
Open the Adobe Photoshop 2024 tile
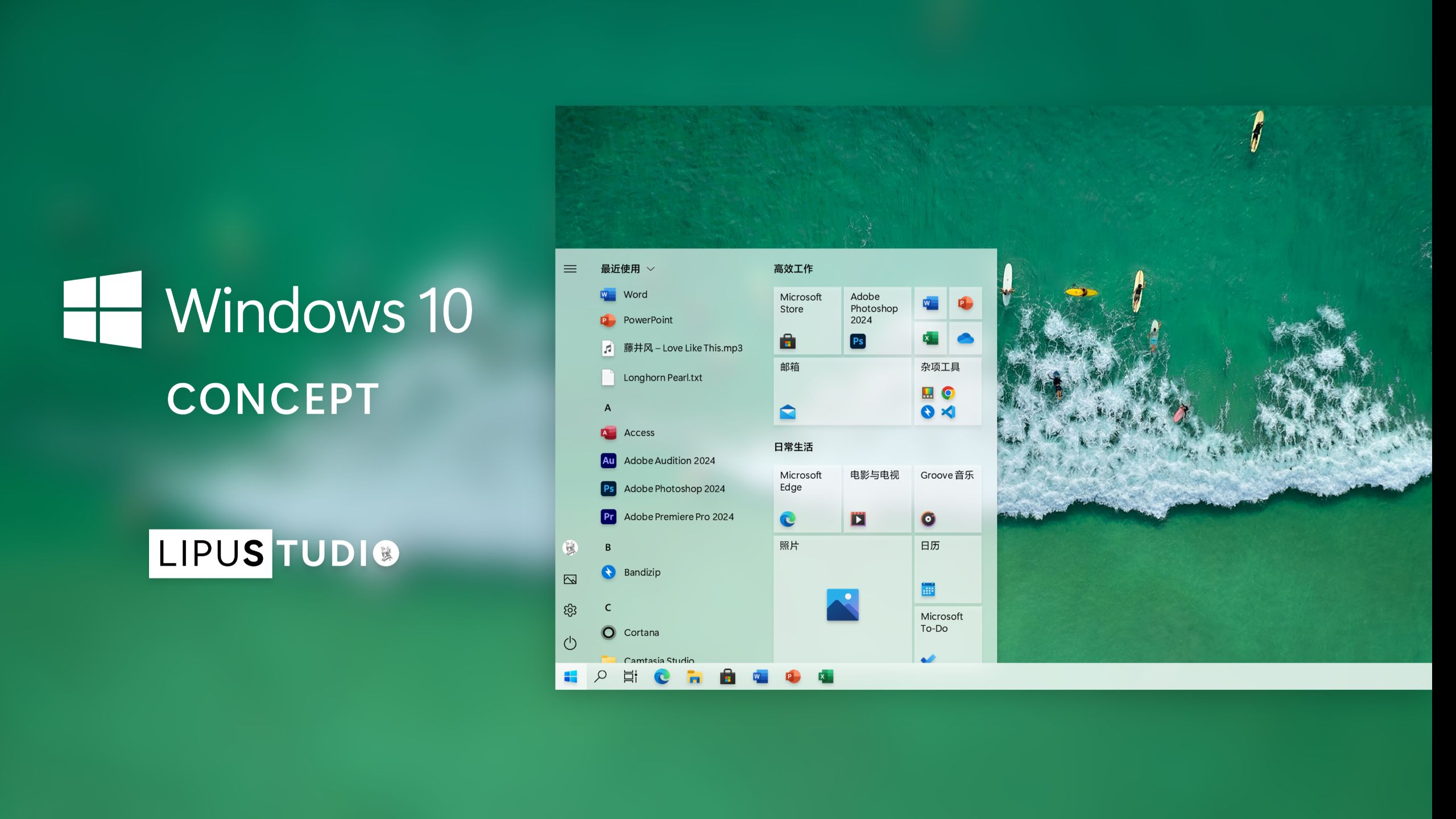click(x=878, y=321)
